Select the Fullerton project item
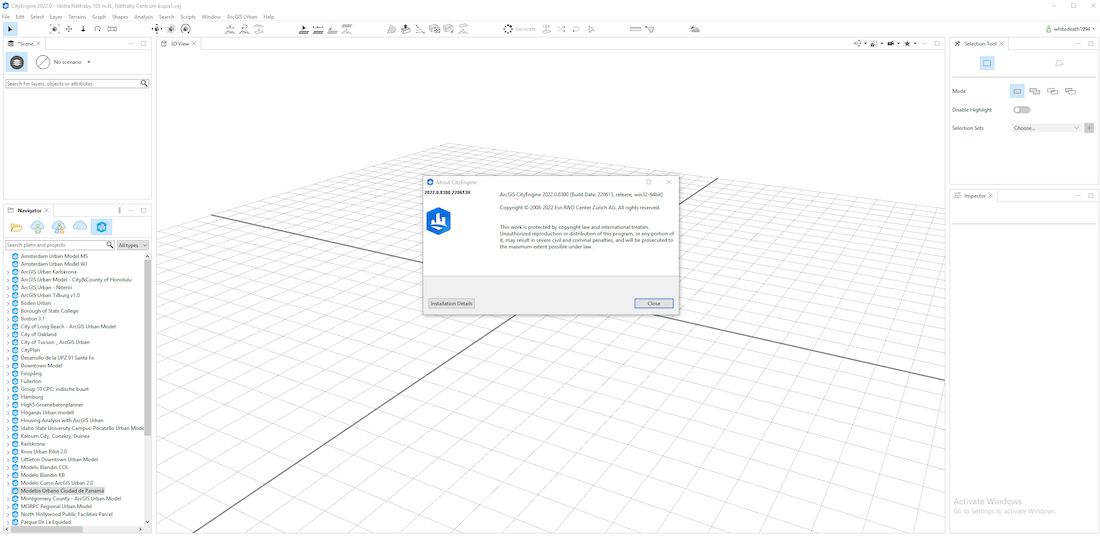 (x=31, y=381)
